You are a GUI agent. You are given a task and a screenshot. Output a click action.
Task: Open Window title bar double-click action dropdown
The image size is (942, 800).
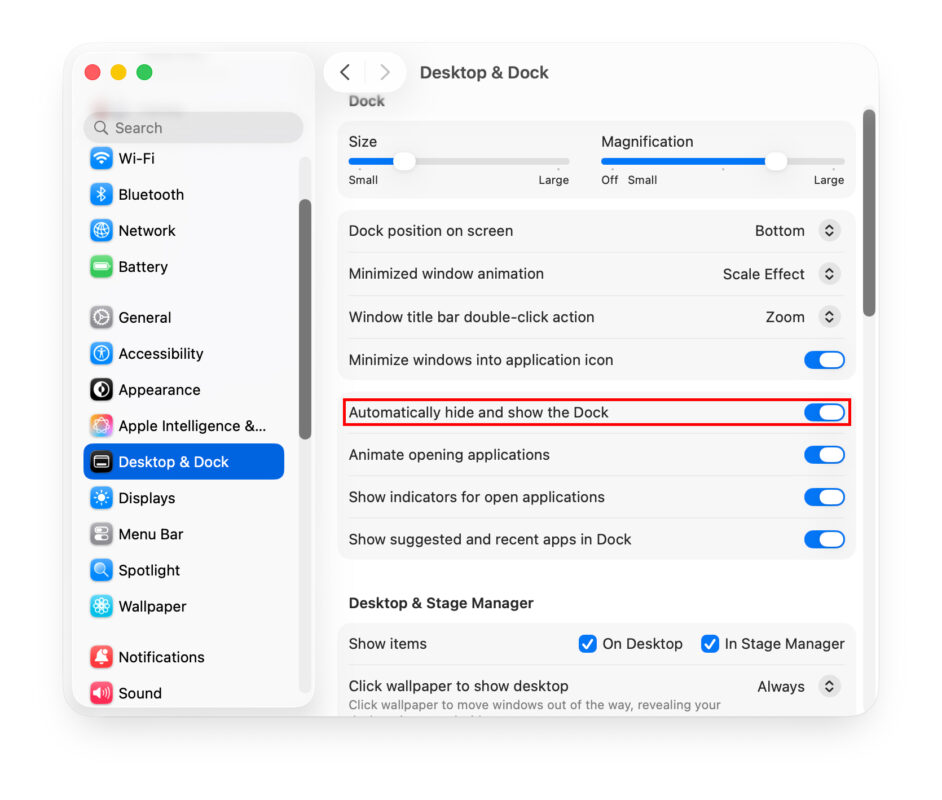coord(829,317)
